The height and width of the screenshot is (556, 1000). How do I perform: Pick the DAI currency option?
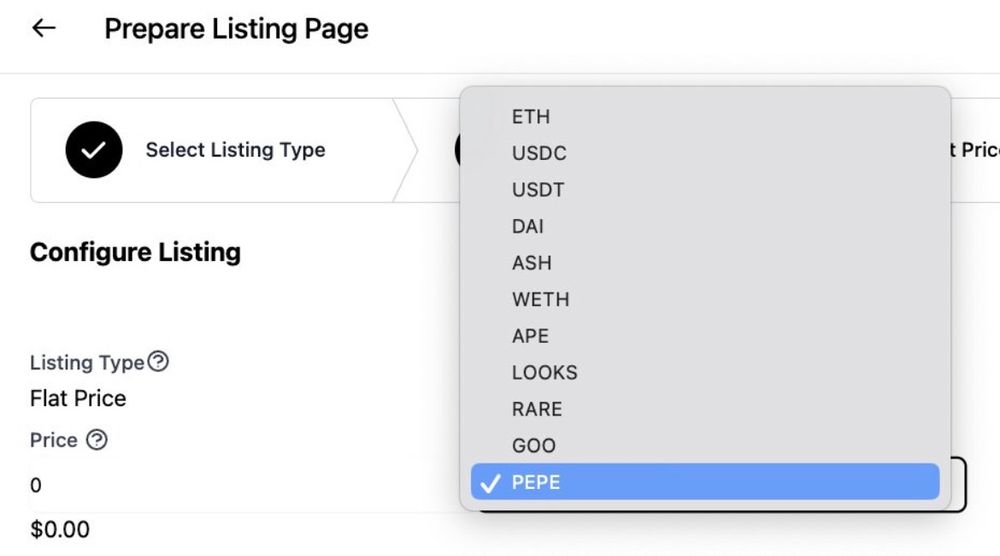[705, 226]
